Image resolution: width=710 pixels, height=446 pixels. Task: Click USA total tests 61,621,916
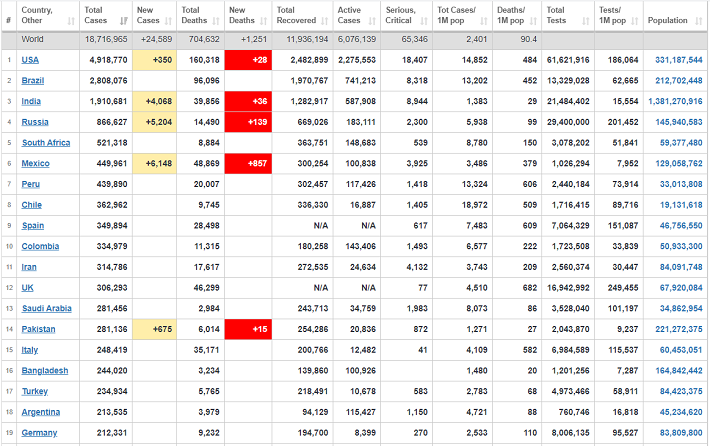(568, 60)
